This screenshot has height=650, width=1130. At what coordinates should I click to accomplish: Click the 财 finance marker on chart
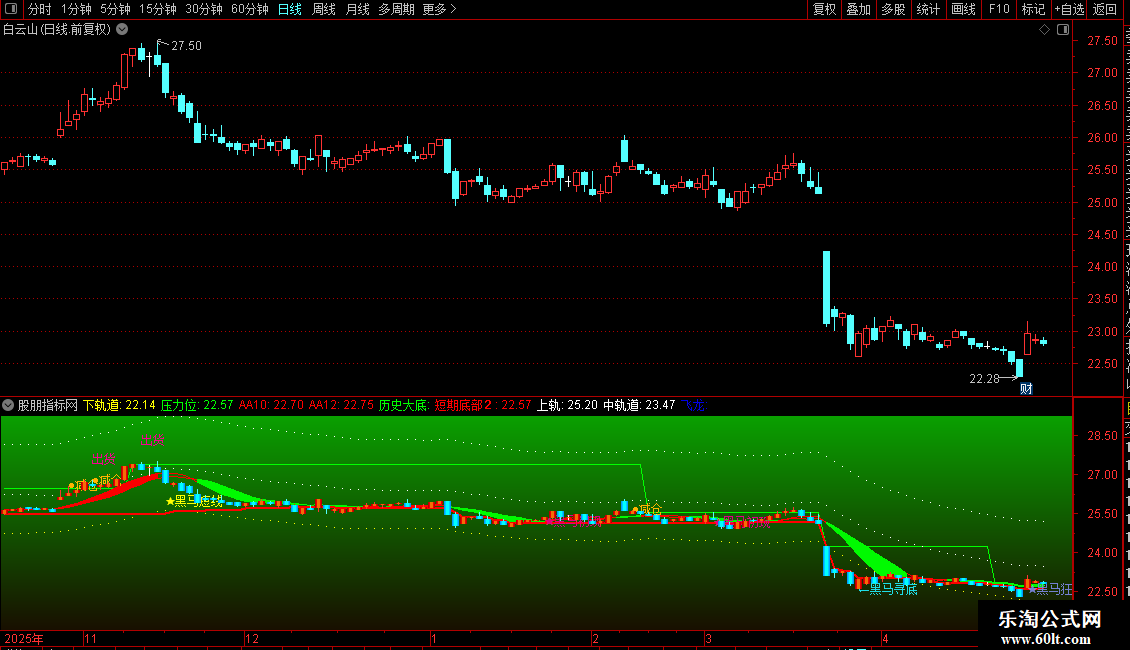point(1026,388)
